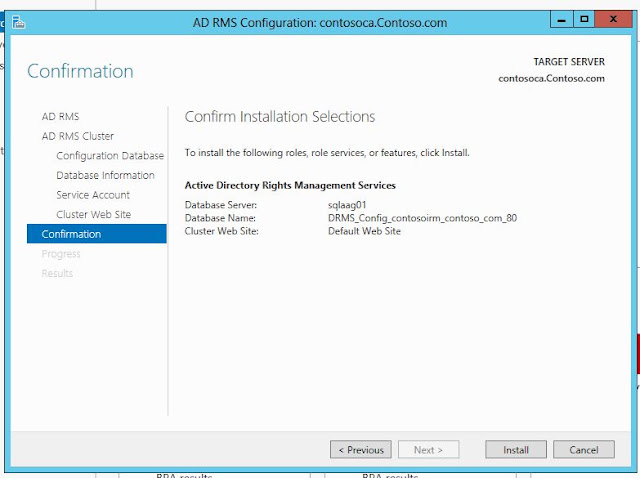Open the AD RMS Cluster step
640x478 pixels.
[x=78, y=136]
